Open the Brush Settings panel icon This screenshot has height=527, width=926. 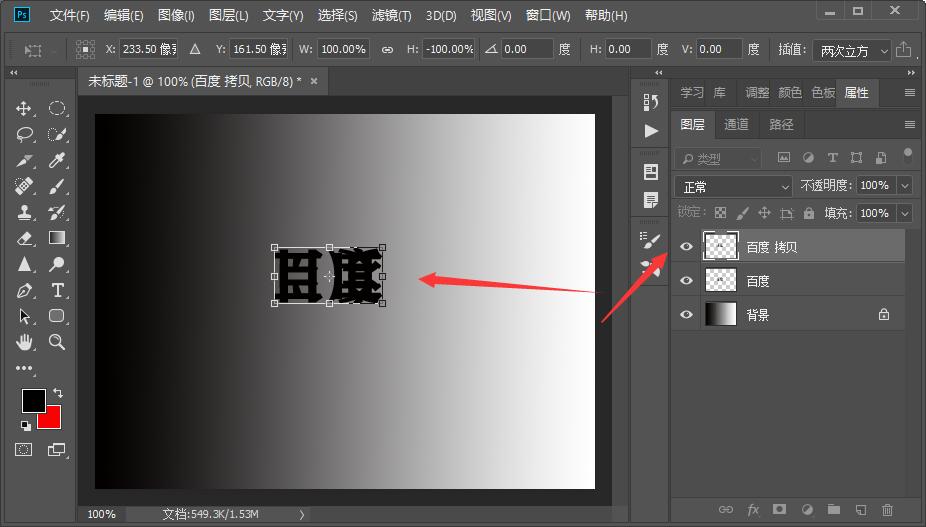651,240
